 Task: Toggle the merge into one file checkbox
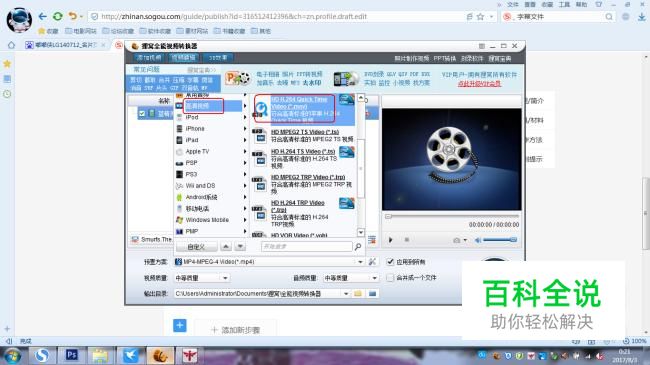coord(390,277)
